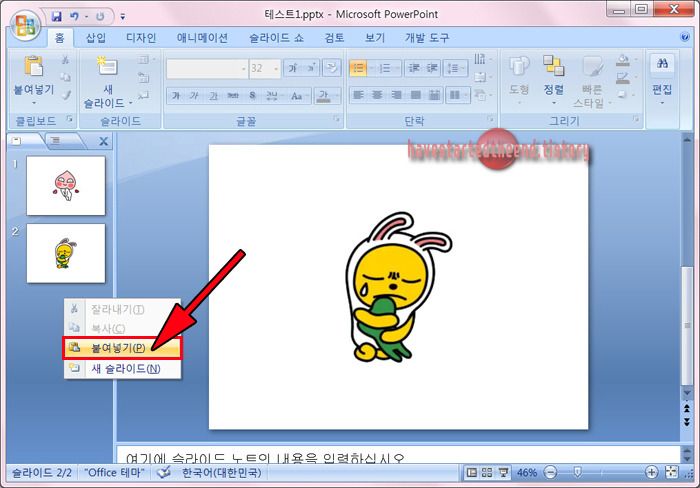
Task: Switch to the 보기 ribbon tab
Action: (x=375, y=38)
